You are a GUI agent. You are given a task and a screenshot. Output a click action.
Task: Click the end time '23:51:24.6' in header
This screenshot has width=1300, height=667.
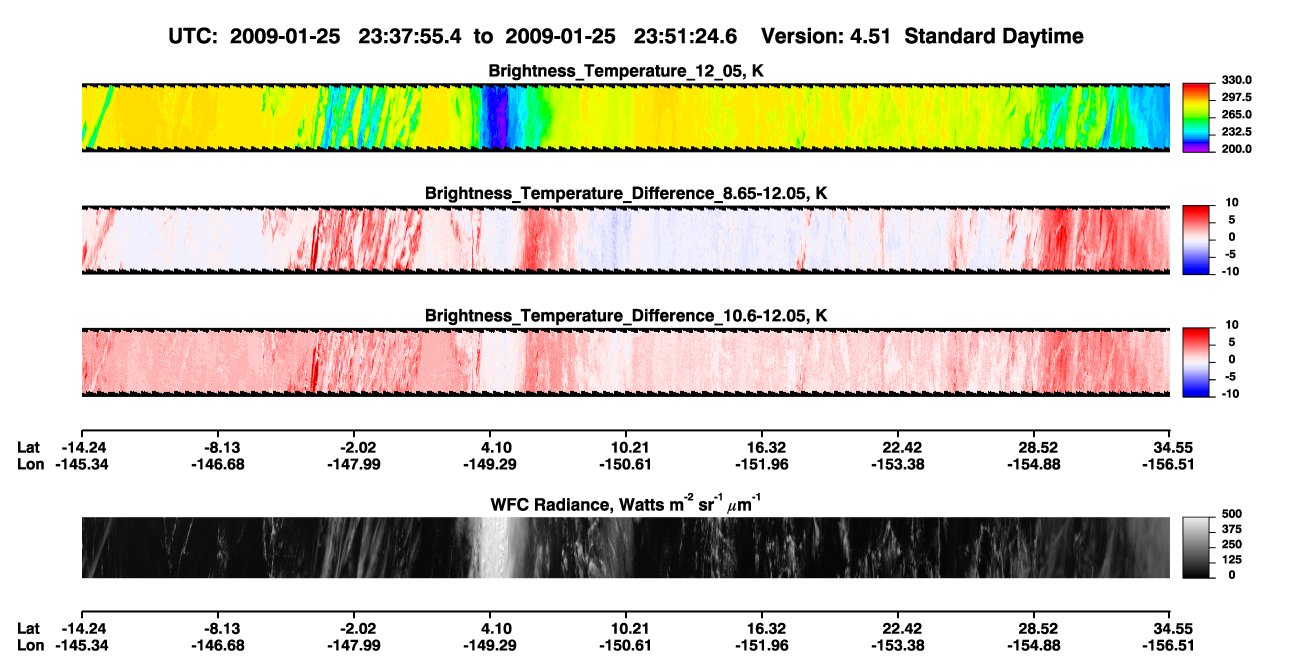click(x=686, y=36)
